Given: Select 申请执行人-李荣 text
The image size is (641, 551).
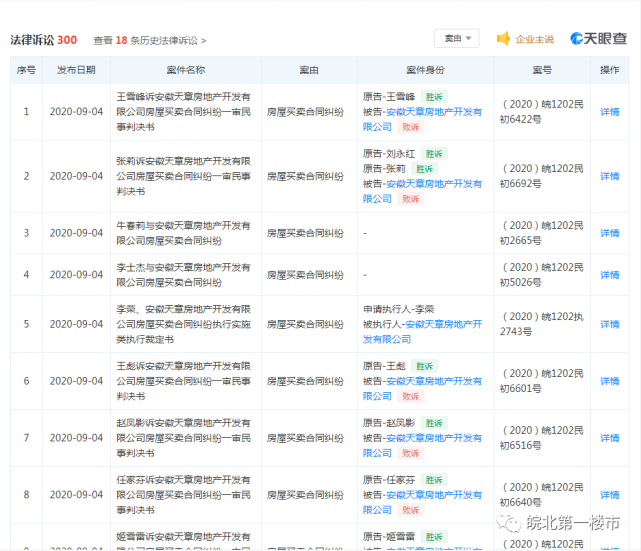Looking at the screenshot, I should 399,309.
